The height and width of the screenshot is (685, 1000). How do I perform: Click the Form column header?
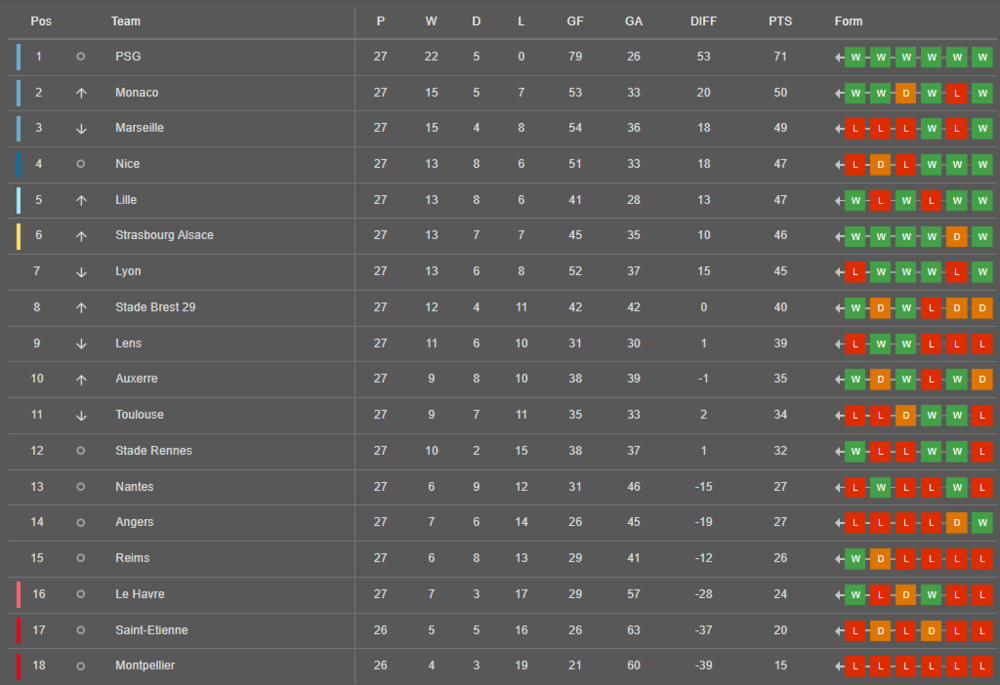848,21
